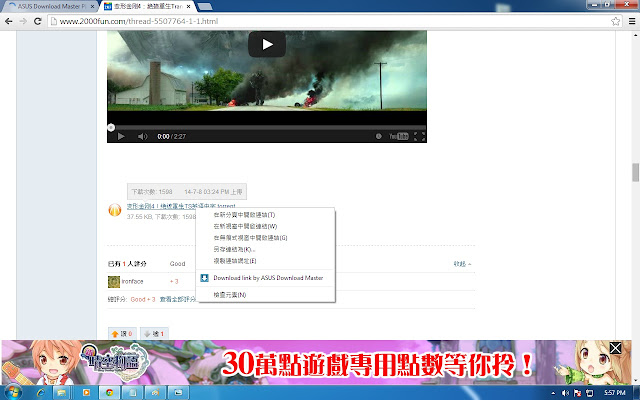Click the Good + 3 total rating text

[143, 300]
